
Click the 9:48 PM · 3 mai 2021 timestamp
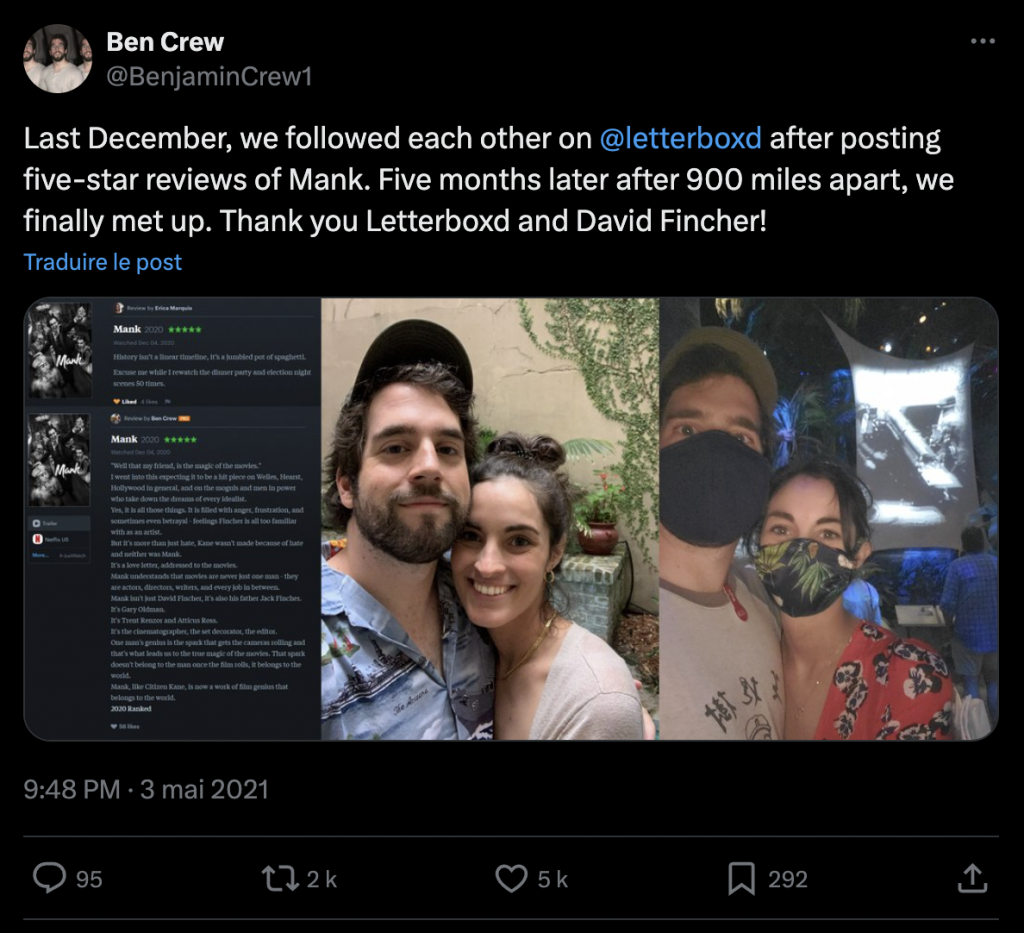[x=146, y=789]
